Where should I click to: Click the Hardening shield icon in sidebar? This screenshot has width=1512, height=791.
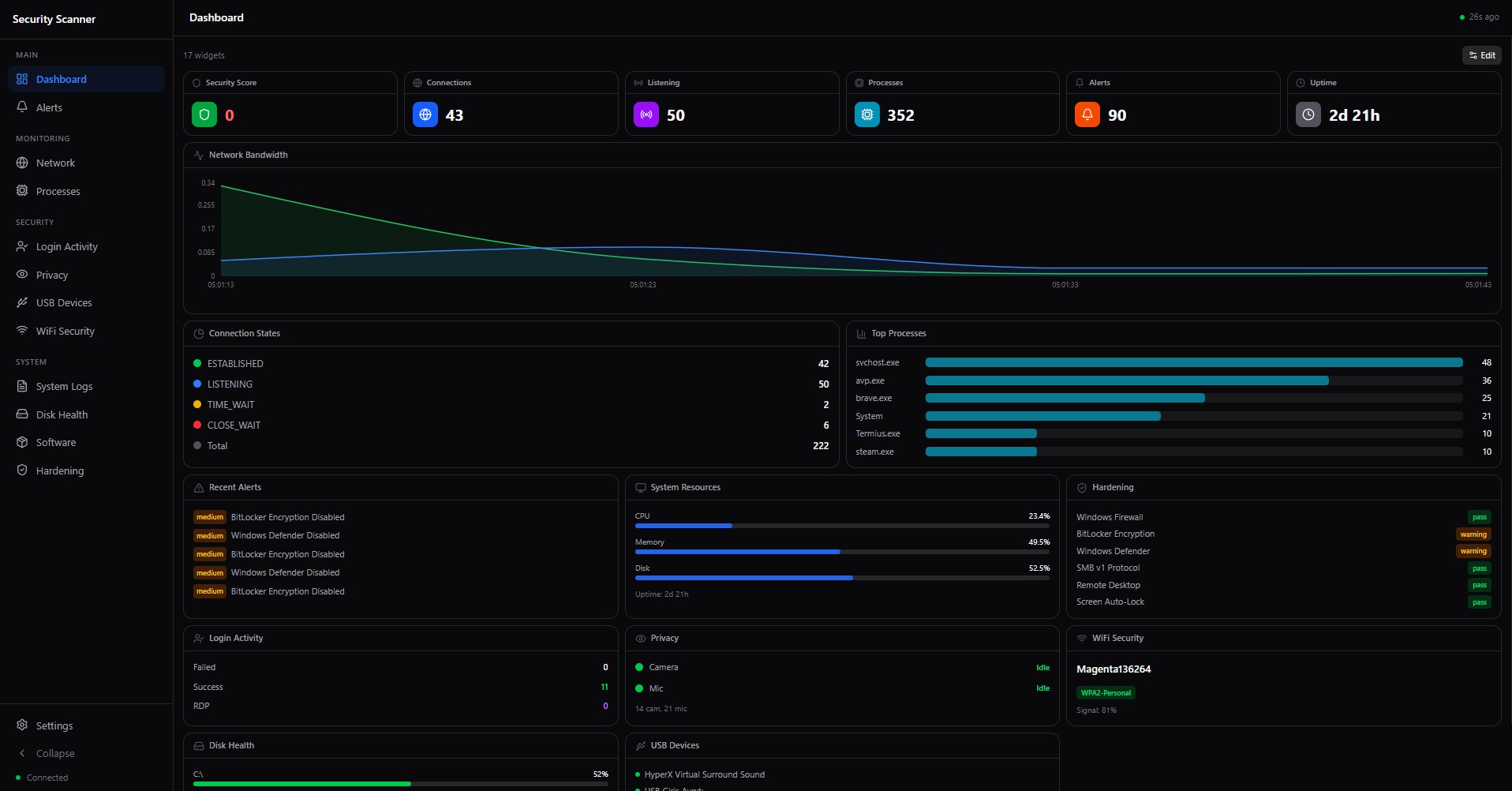tap(22, 470)
